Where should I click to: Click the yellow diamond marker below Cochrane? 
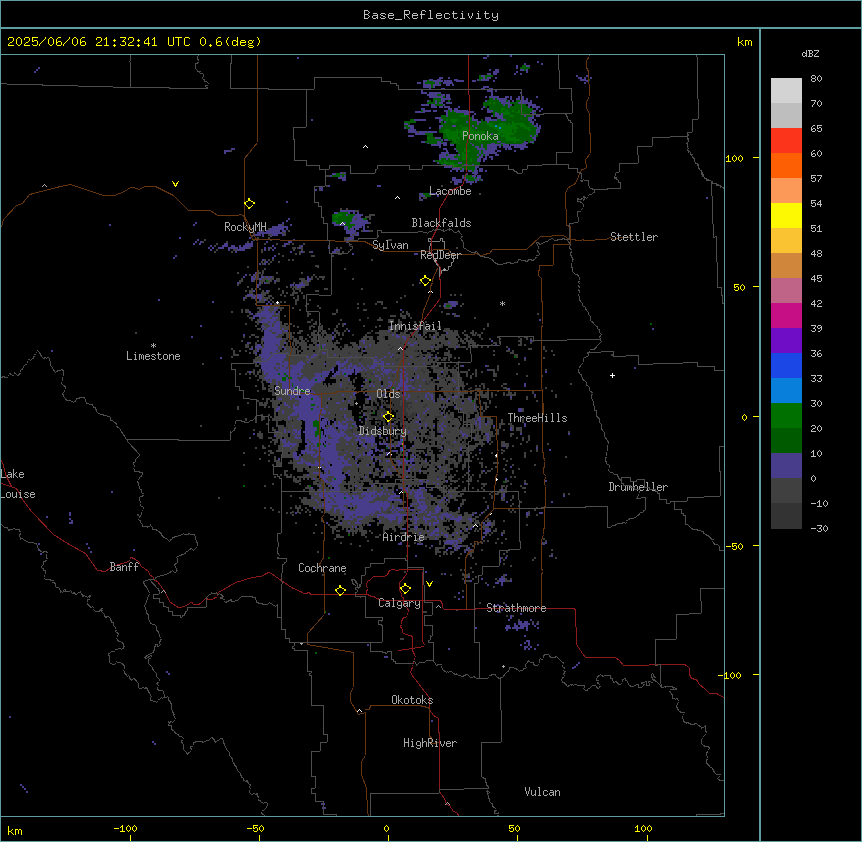coord(340,590)
